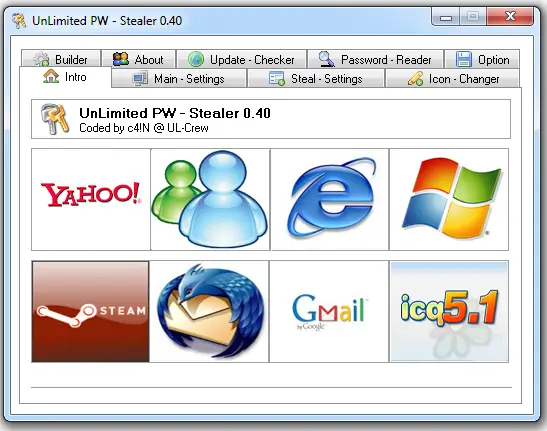Viewport: 547px width, 431px height.
Task: Click the two-people icon on the About tab
Action: [x=121, y=59]
